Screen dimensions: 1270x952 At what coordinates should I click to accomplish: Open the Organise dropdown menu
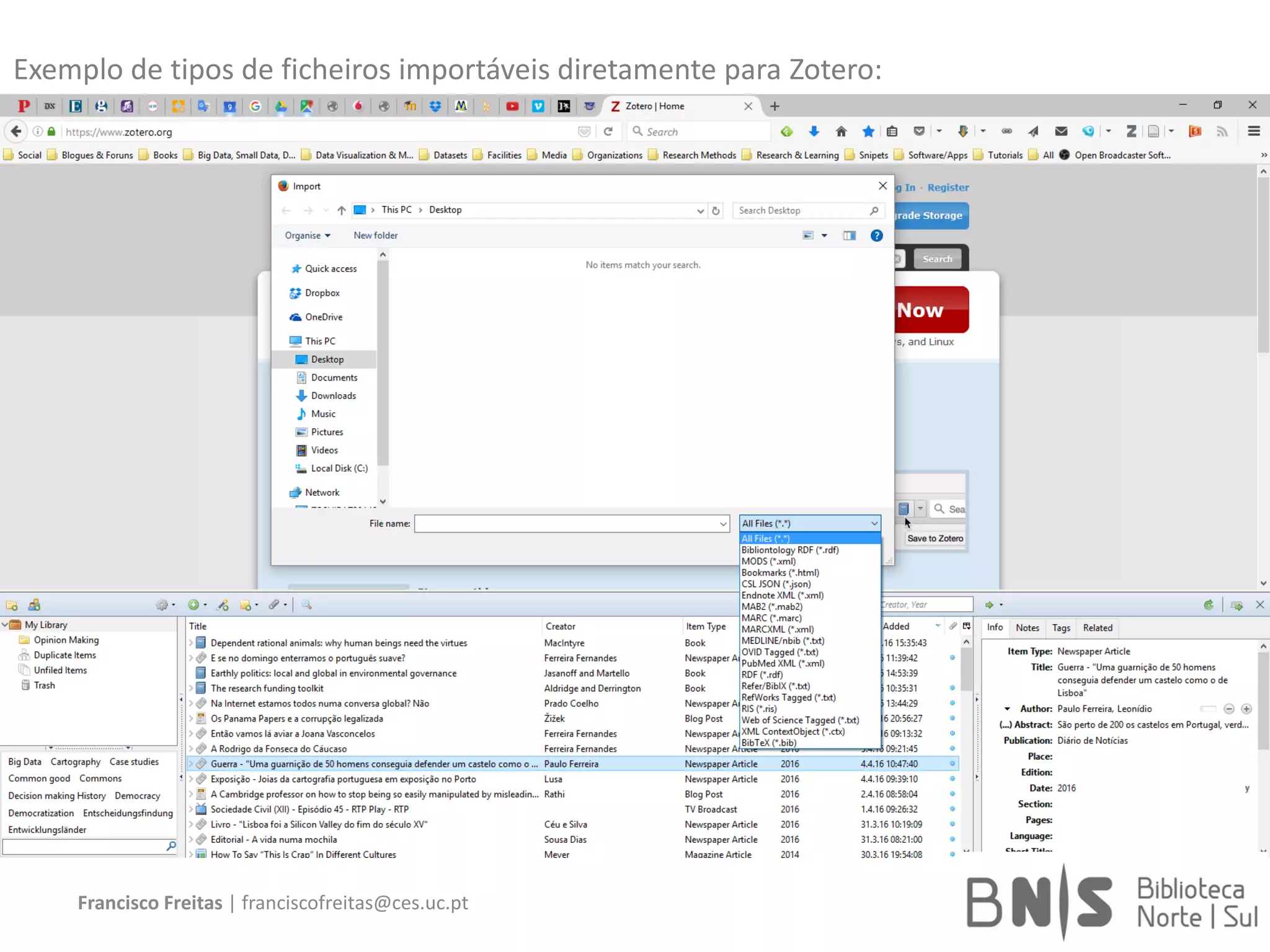pos(308,236)
